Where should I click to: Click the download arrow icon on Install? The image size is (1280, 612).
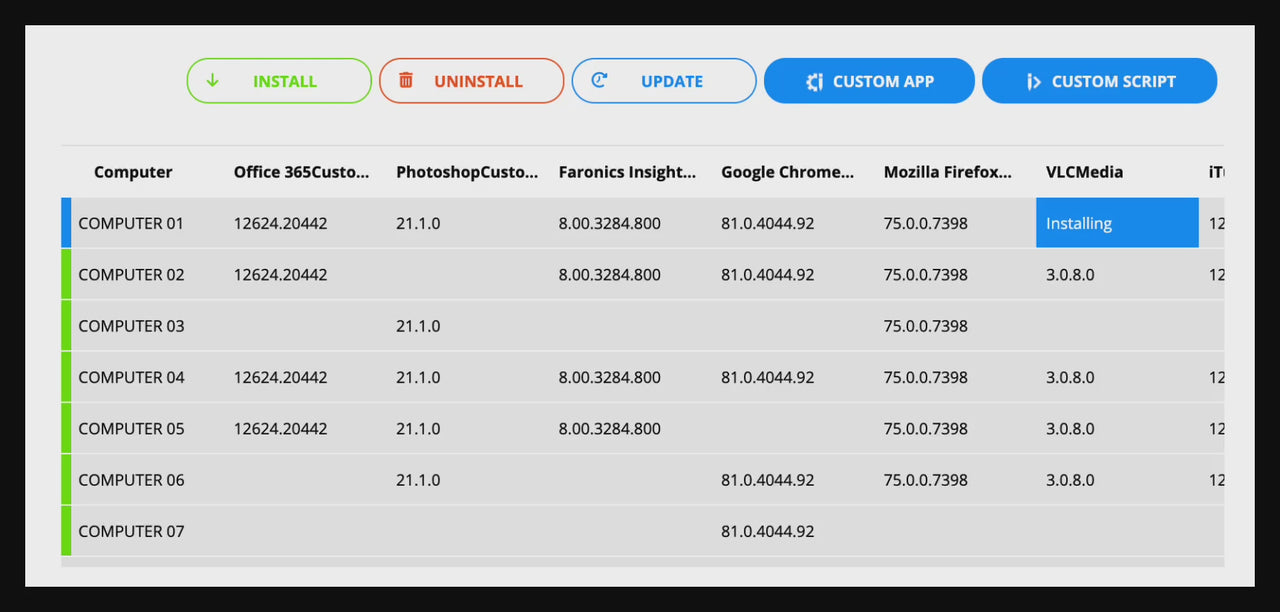click(x=212, y=81)
